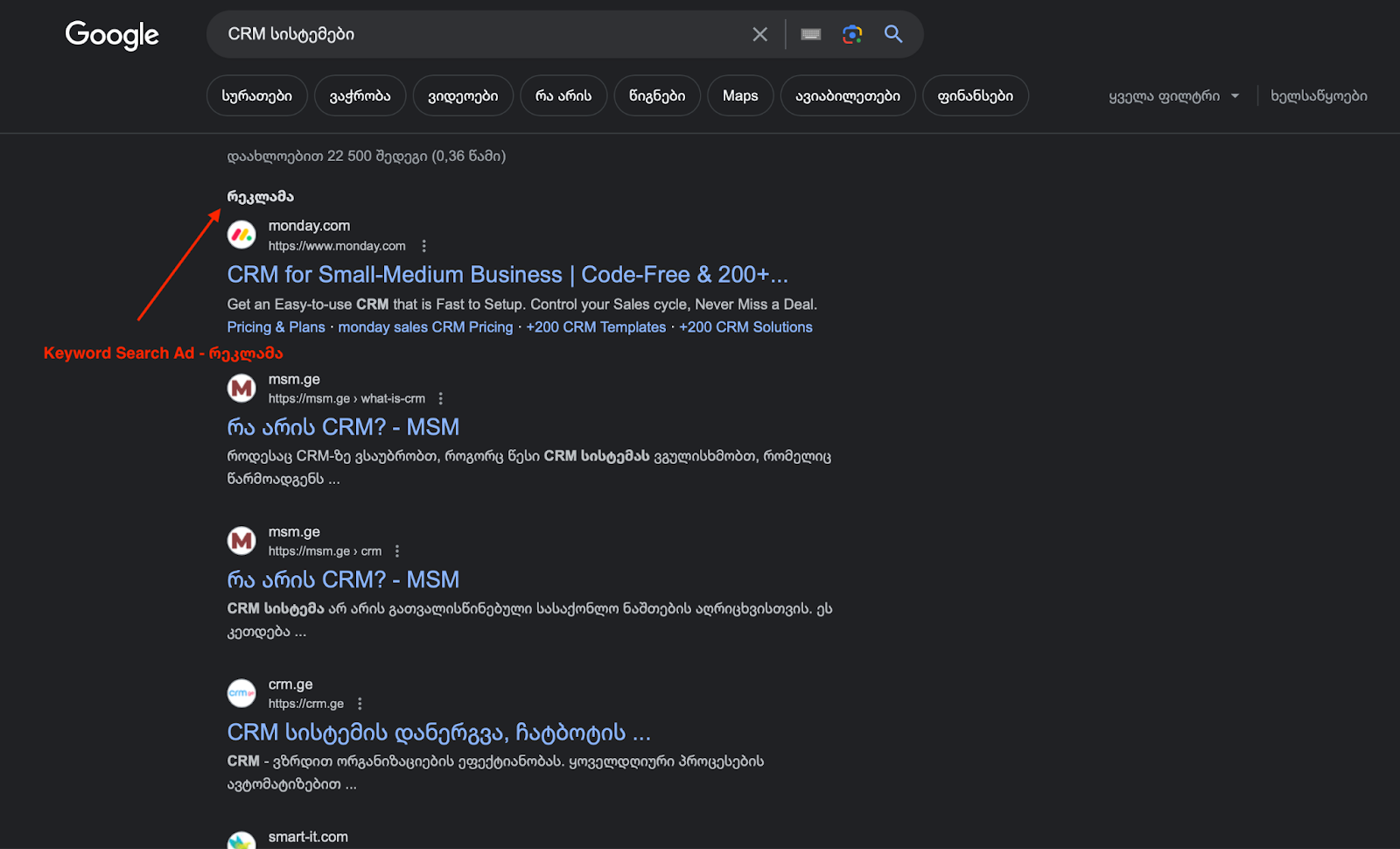1400x849 pixels.
Task: Click the Google logo
Action: pyautogui.click(x=112, y=34)
